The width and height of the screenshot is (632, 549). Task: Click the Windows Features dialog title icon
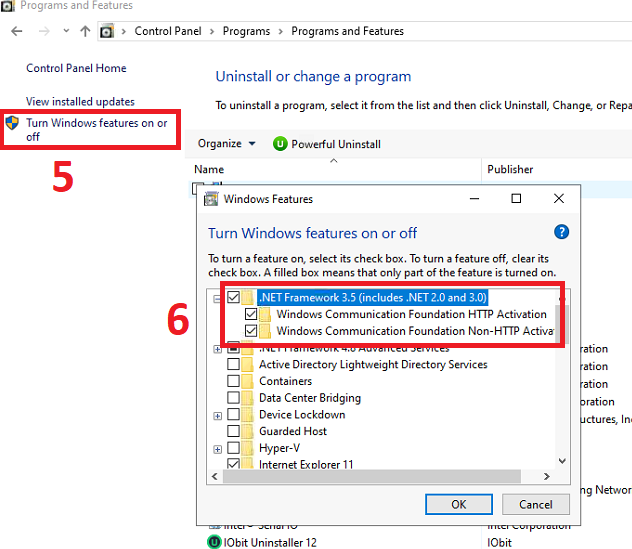(x=211, y=199)
